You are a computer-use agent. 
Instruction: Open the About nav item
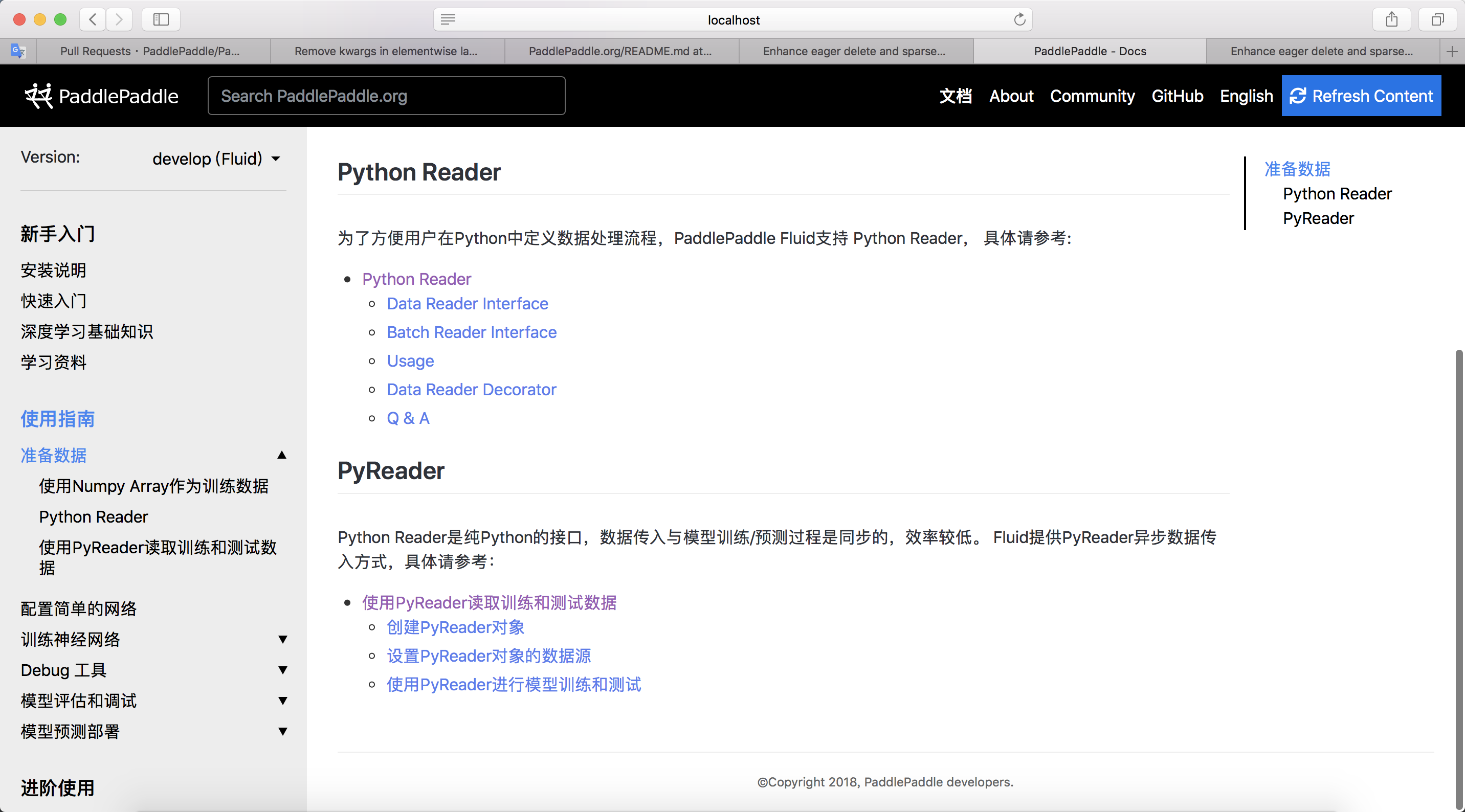tap(1011, 96)
